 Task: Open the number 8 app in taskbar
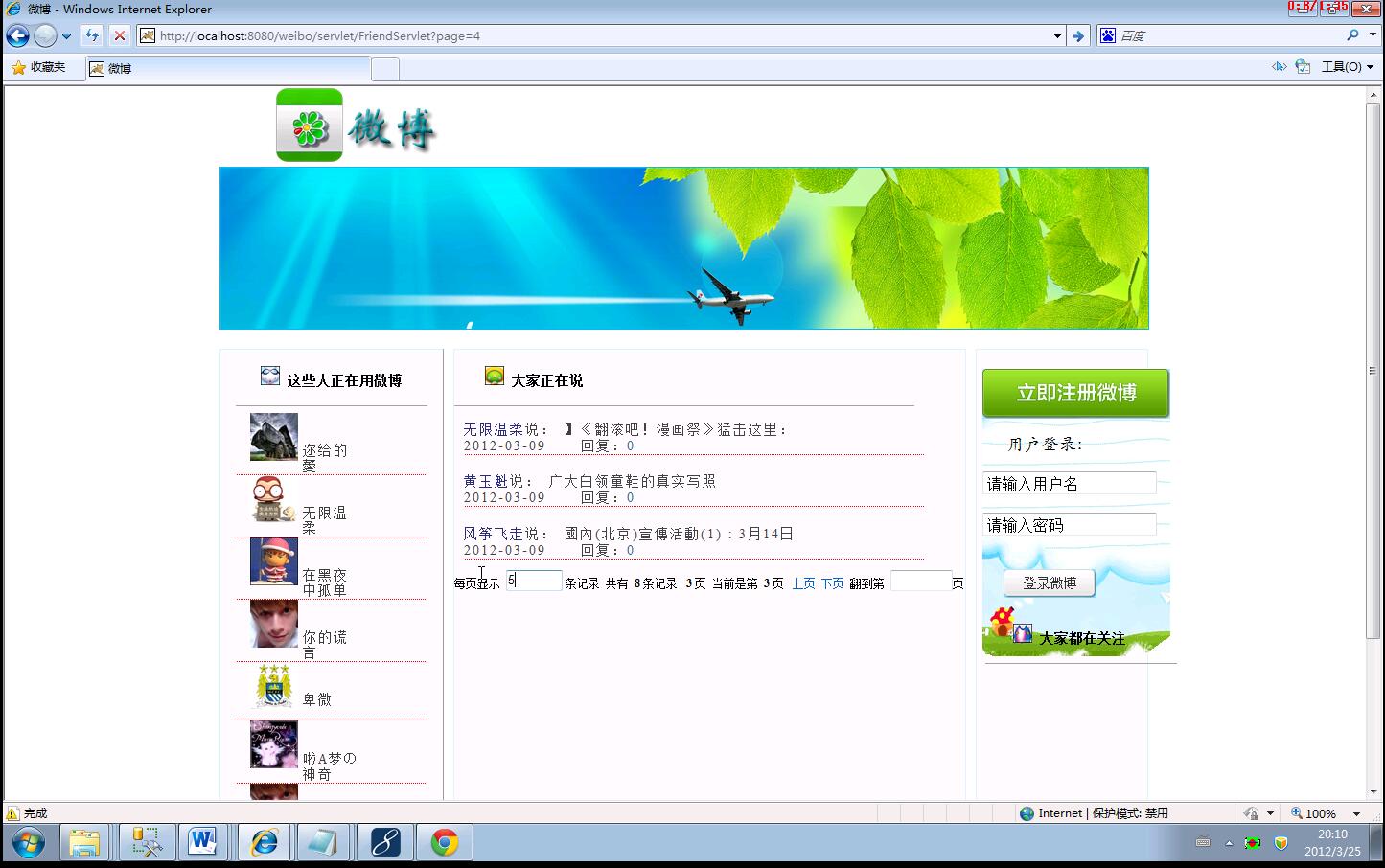384,843
